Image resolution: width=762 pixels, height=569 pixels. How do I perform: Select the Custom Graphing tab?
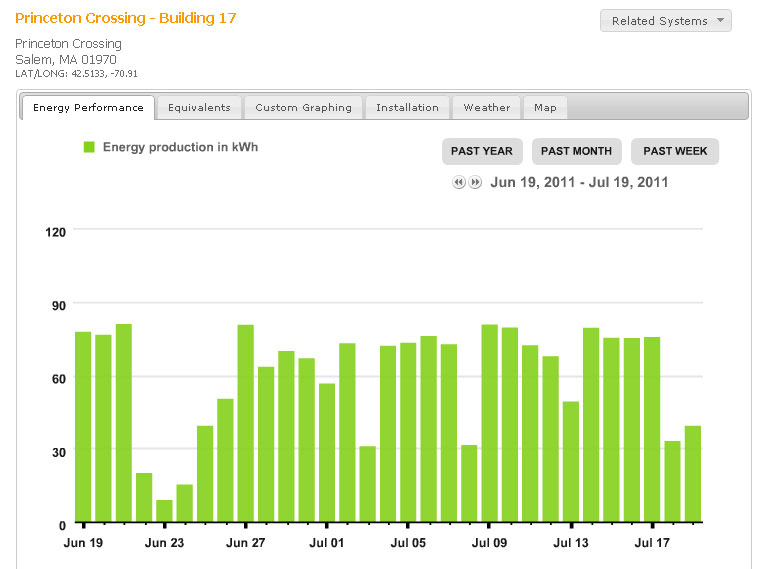tap(303, 108)
